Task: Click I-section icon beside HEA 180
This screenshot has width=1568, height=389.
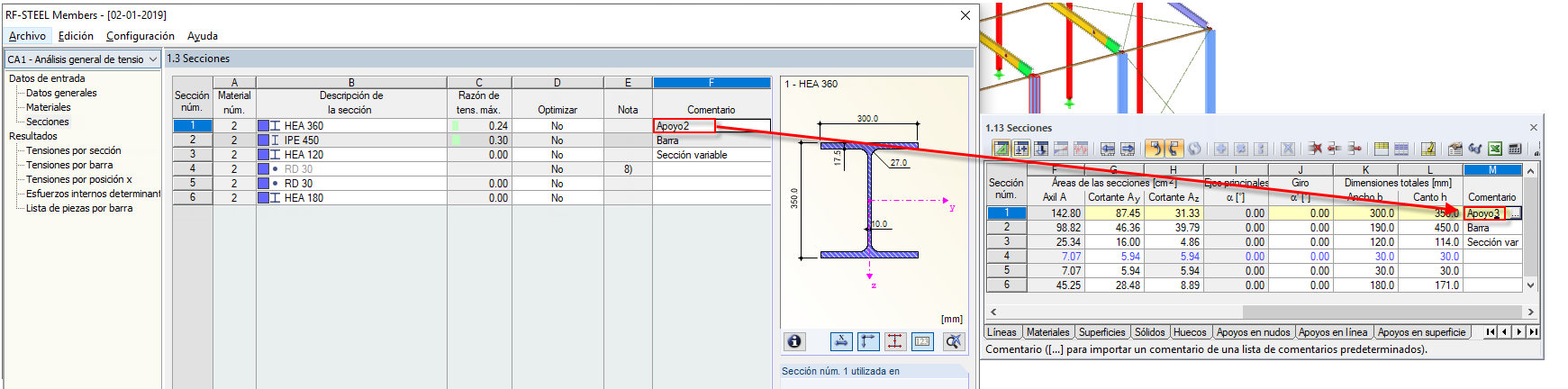Action: click(x=276, y=198)
